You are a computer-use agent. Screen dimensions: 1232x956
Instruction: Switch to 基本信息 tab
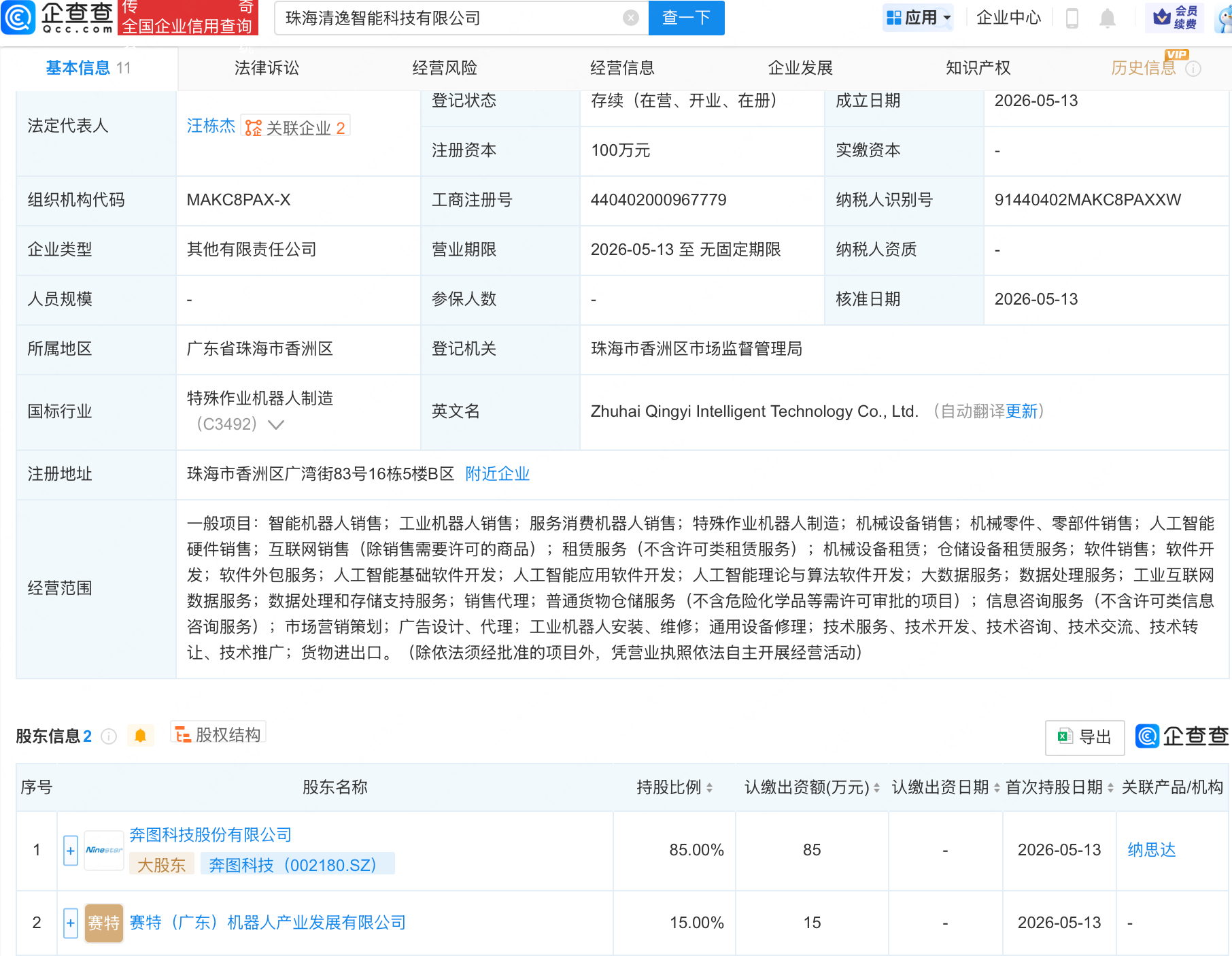(88, 68)
